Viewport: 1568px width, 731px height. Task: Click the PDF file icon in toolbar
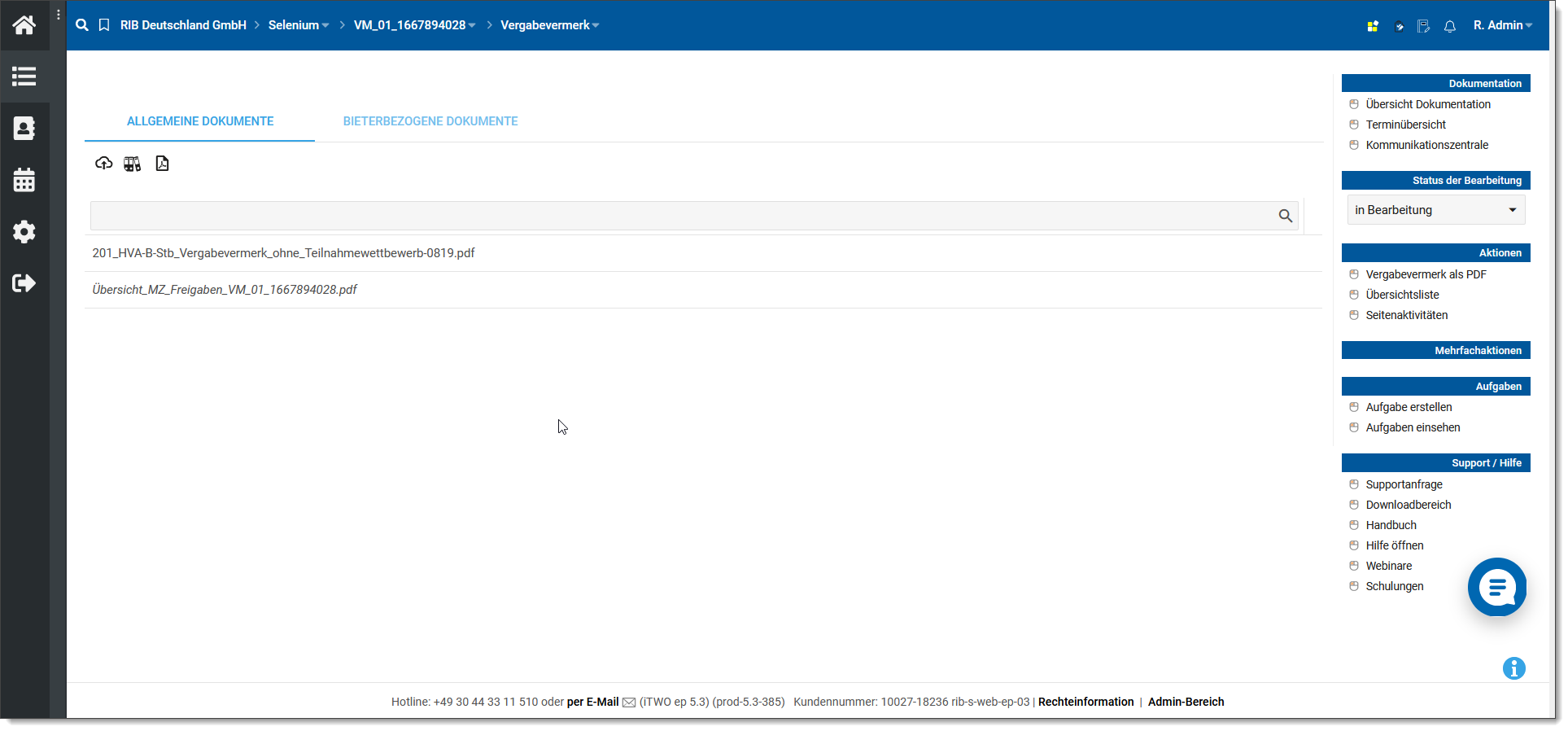pos(162,164)
